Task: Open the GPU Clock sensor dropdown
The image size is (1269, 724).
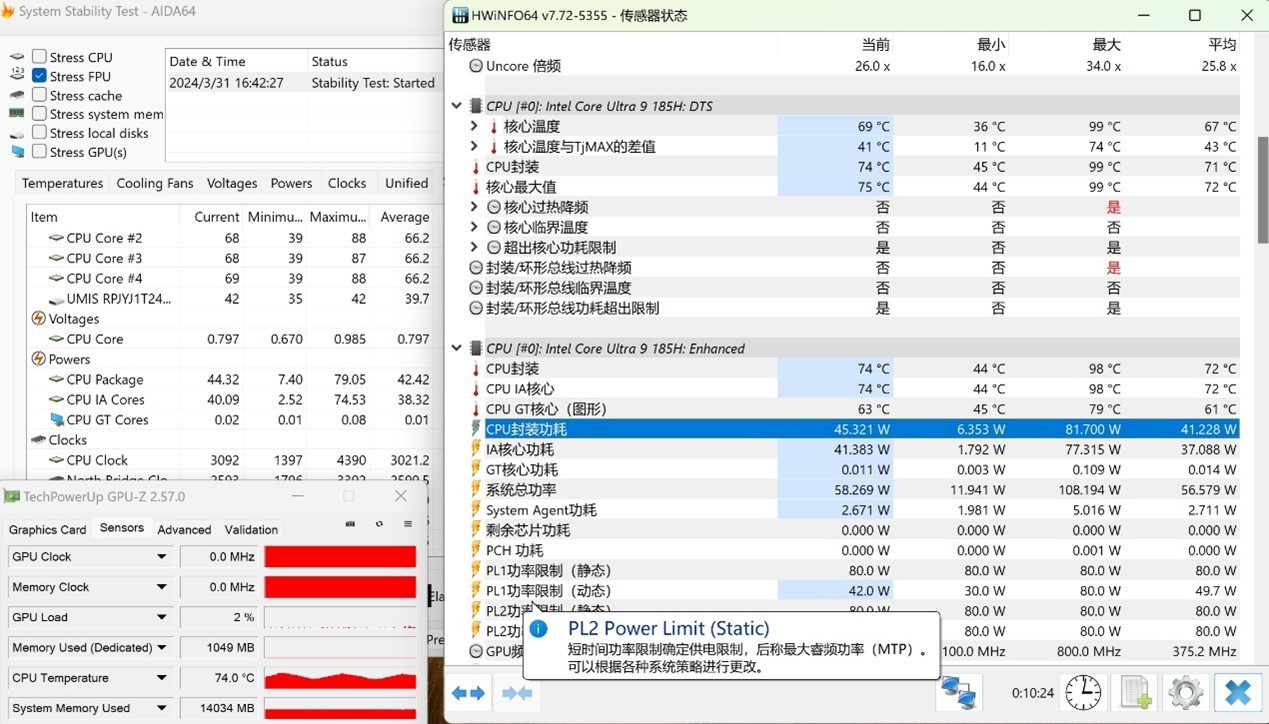Action: tap(161, 557)
